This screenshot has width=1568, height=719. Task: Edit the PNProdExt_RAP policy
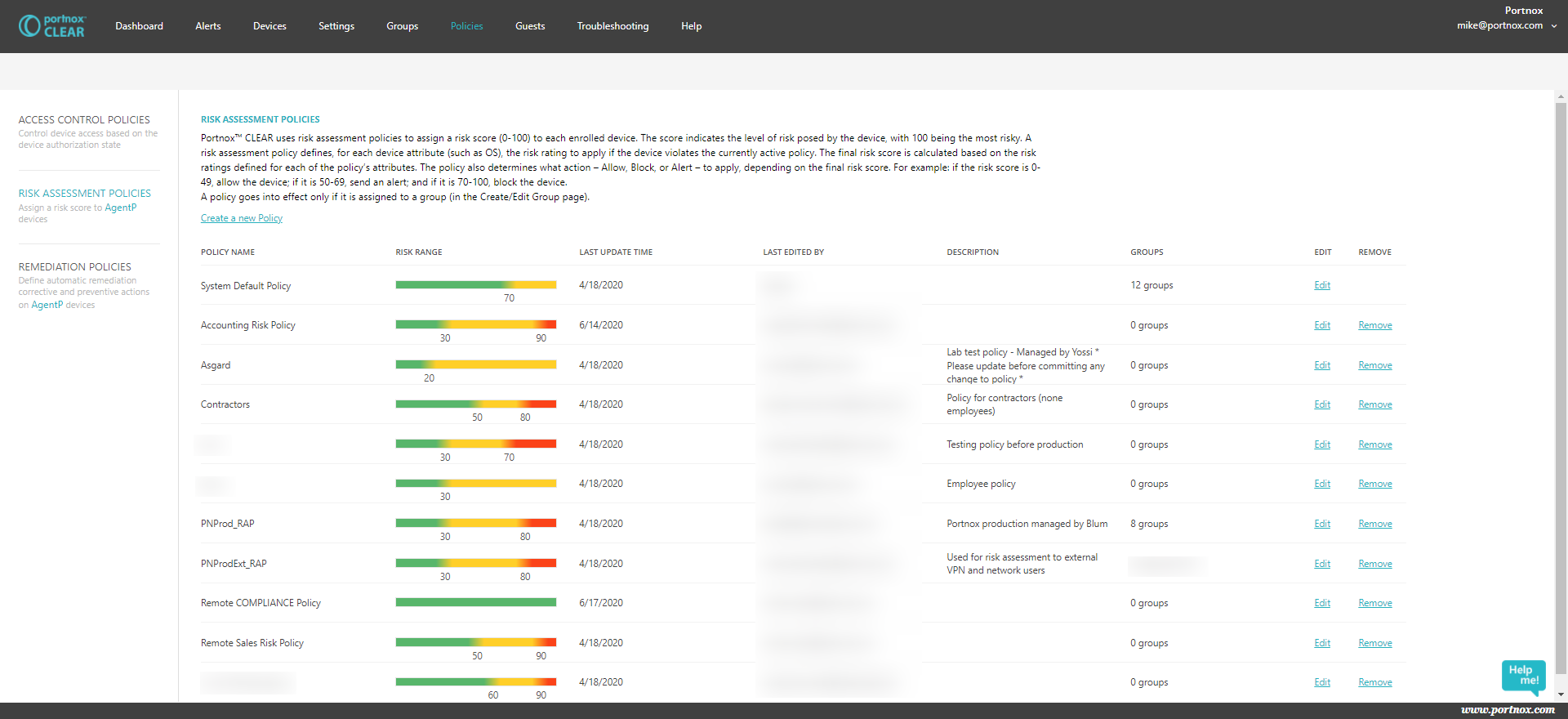click(x=1322, y=564)
